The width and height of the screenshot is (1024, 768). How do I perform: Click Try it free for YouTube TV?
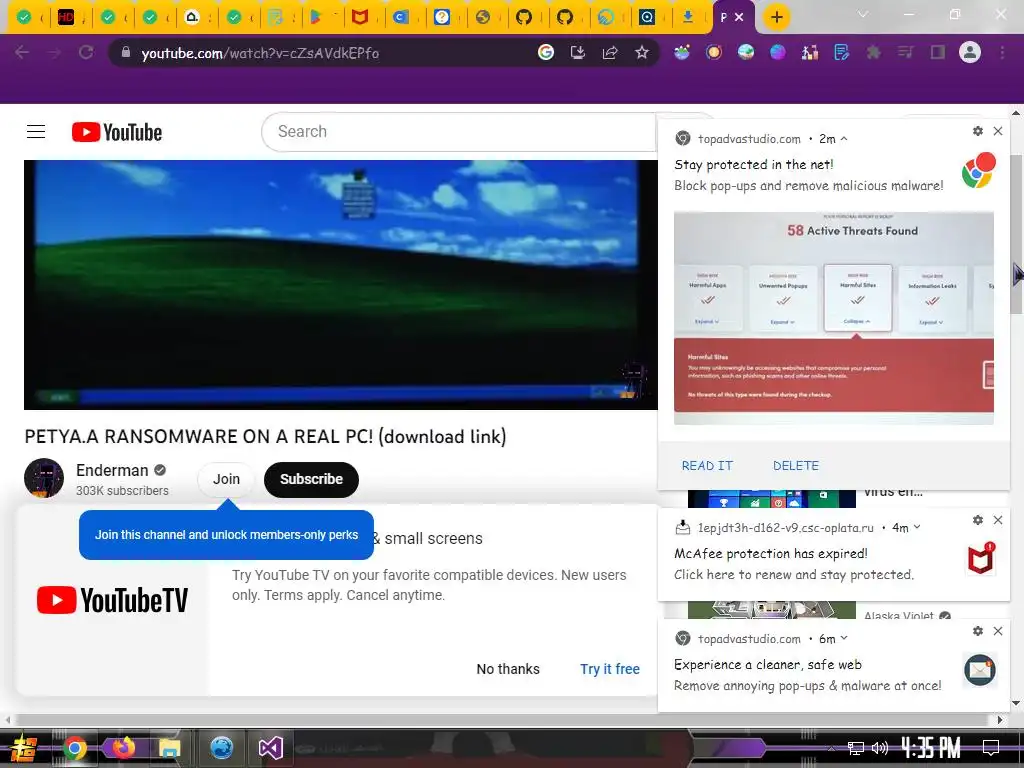(x=610, y=669)
